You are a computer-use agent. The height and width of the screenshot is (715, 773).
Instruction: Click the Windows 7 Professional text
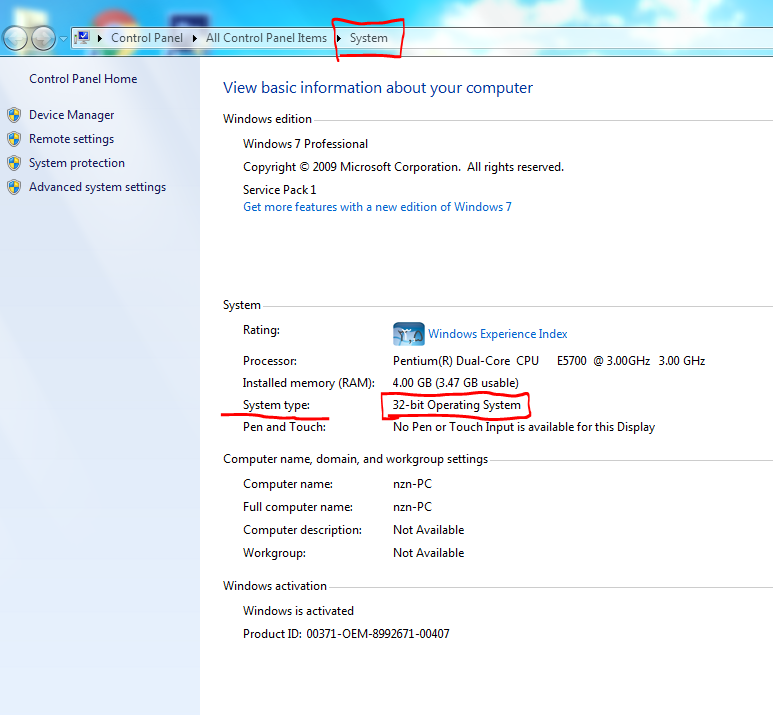[x=305, y=144]
